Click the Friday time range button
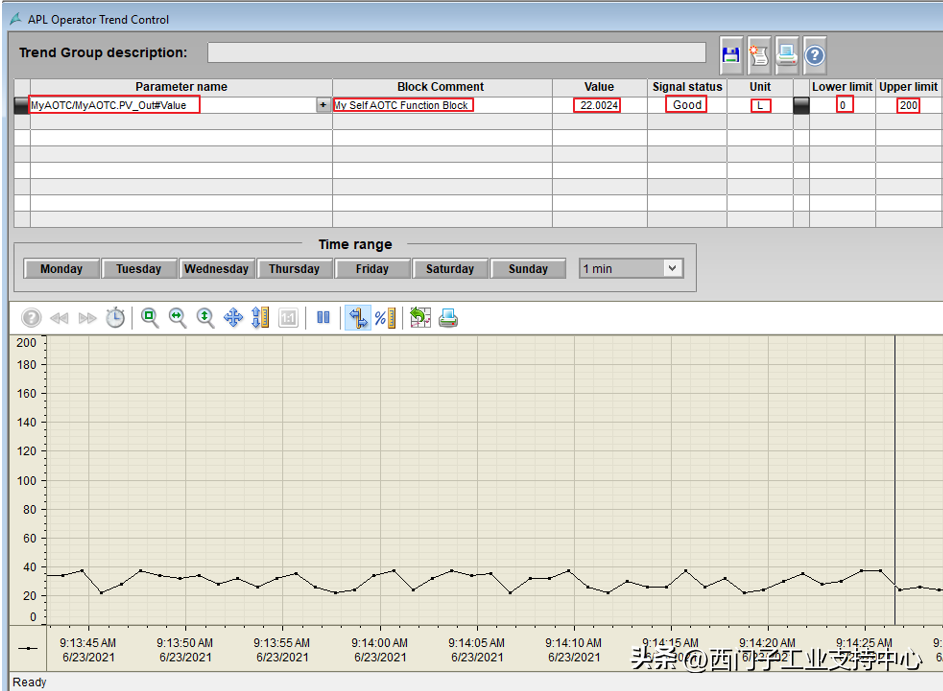Screen dimensions: 943x691 pos(372,269)
